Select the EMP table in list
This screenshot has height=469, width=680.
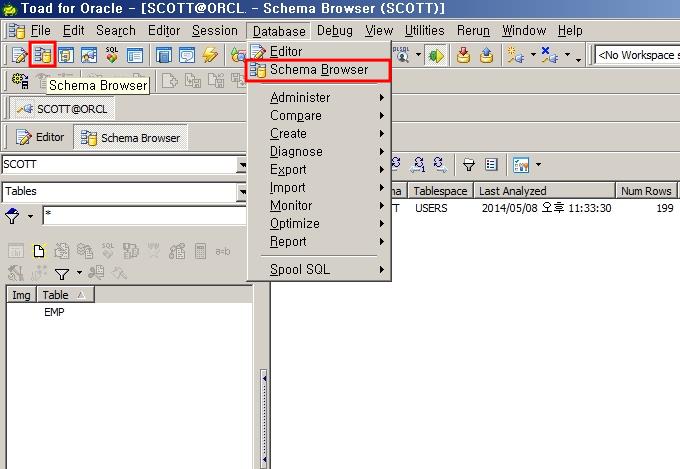pyautogui.click(x=55, y=312)
